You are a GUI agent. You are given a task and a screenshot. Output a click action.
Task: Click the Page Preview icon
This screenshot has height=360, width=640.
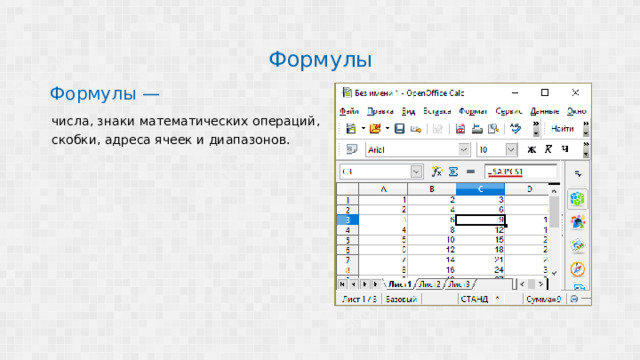point(493,129)
